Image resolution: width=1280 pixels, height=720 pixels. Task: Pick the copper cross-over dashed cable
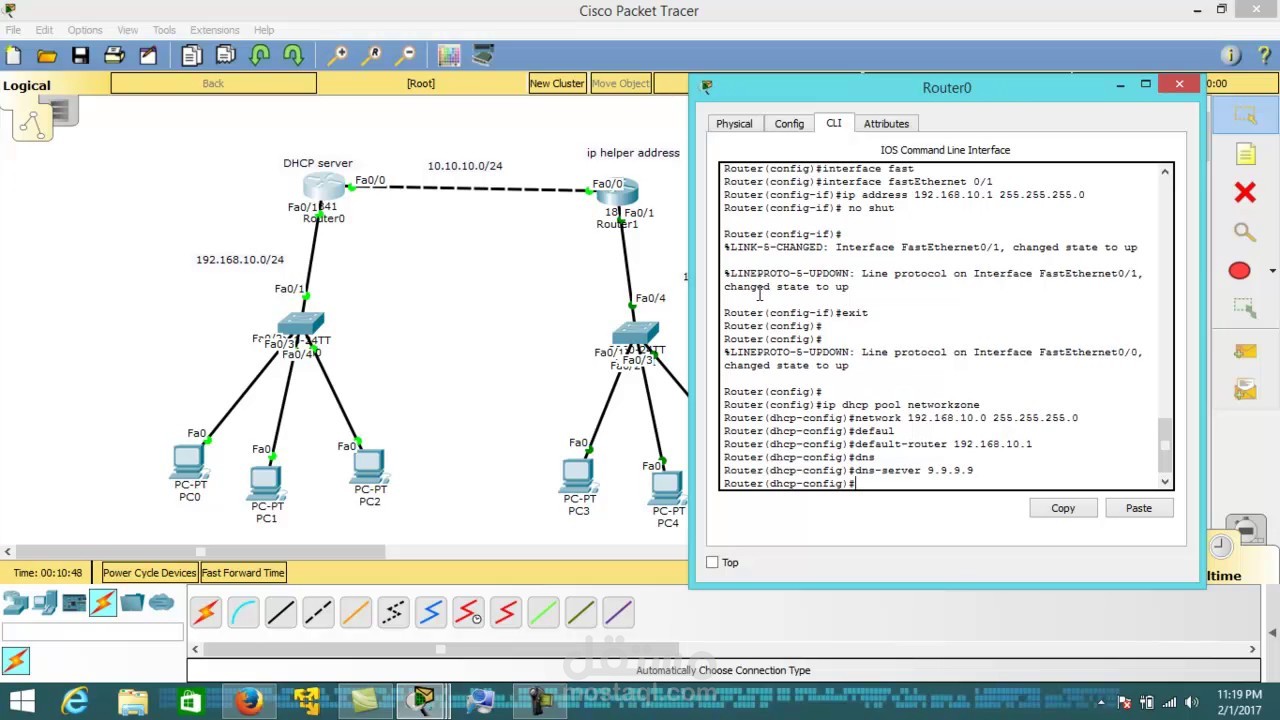click(x=318, y=611)
